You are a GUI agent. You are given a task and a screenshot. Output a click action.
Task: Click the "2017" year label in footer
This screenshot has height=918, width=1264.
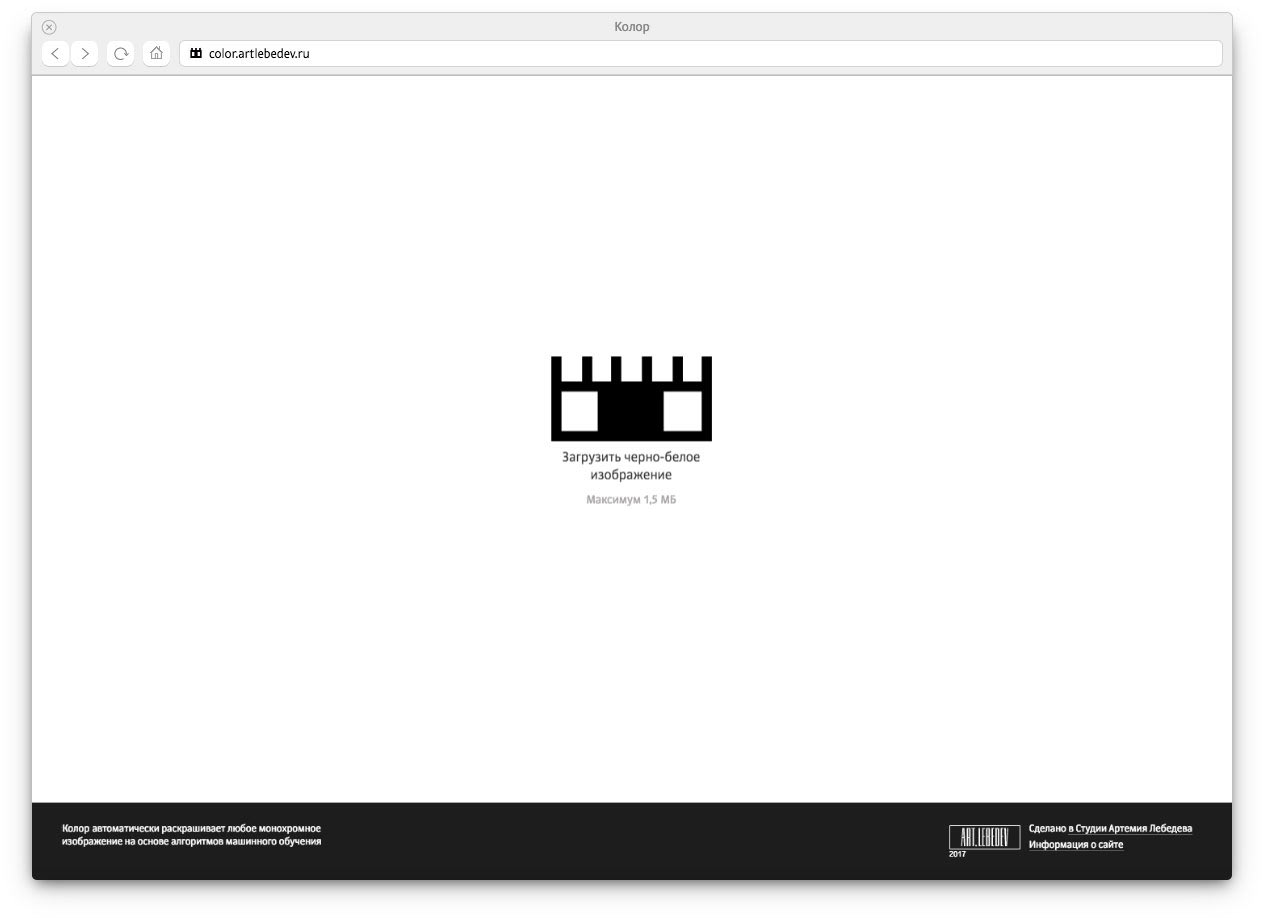click(x=957, y=854)
